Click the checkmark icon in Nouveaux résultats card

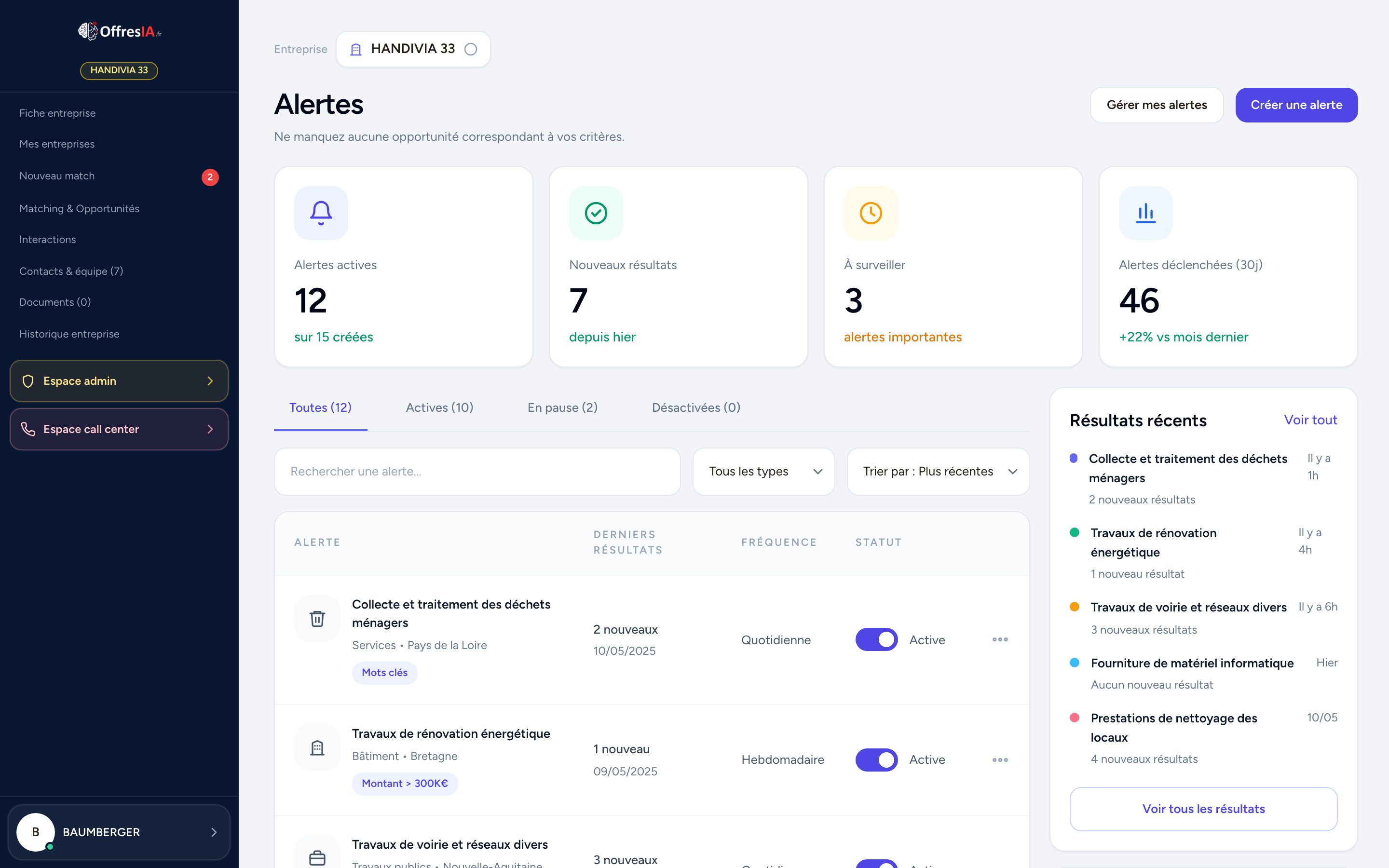[596, 213]
